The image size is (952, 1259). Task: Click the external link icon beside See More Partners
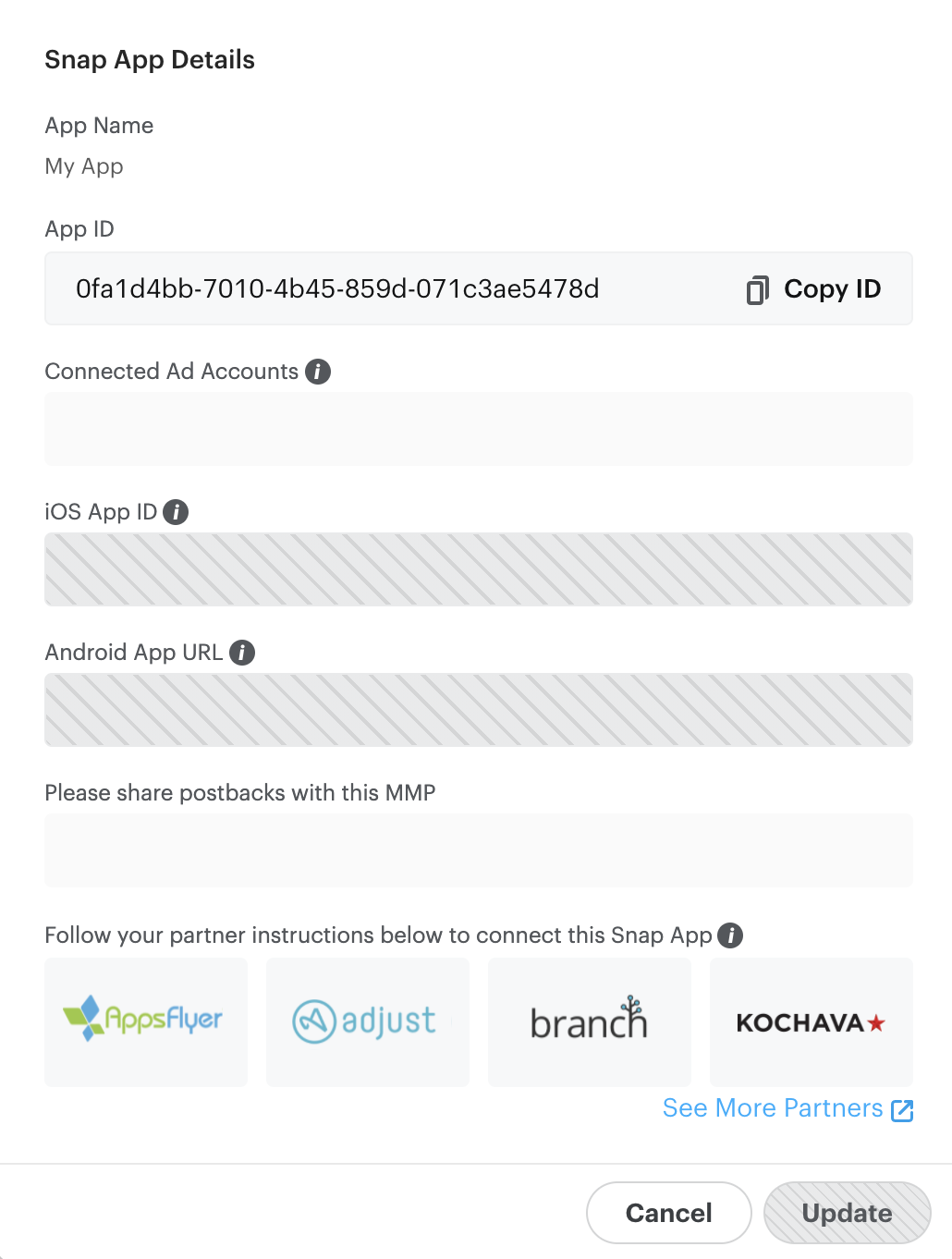pos(902,1110)
